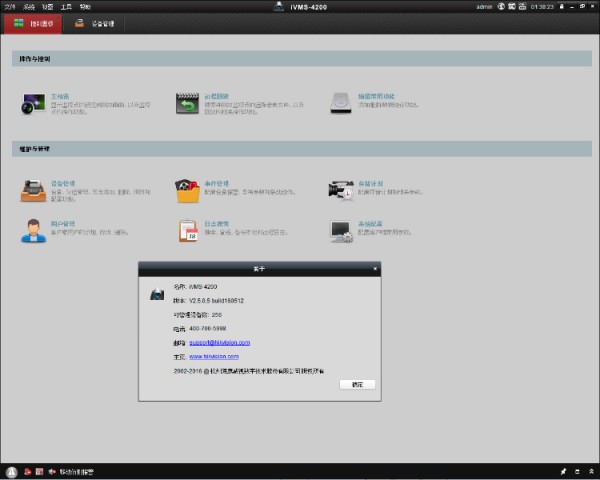This screenshot has height=480, width=600.
Task: Click the speaker audio icon in status bar
Action: click(52, 472)
